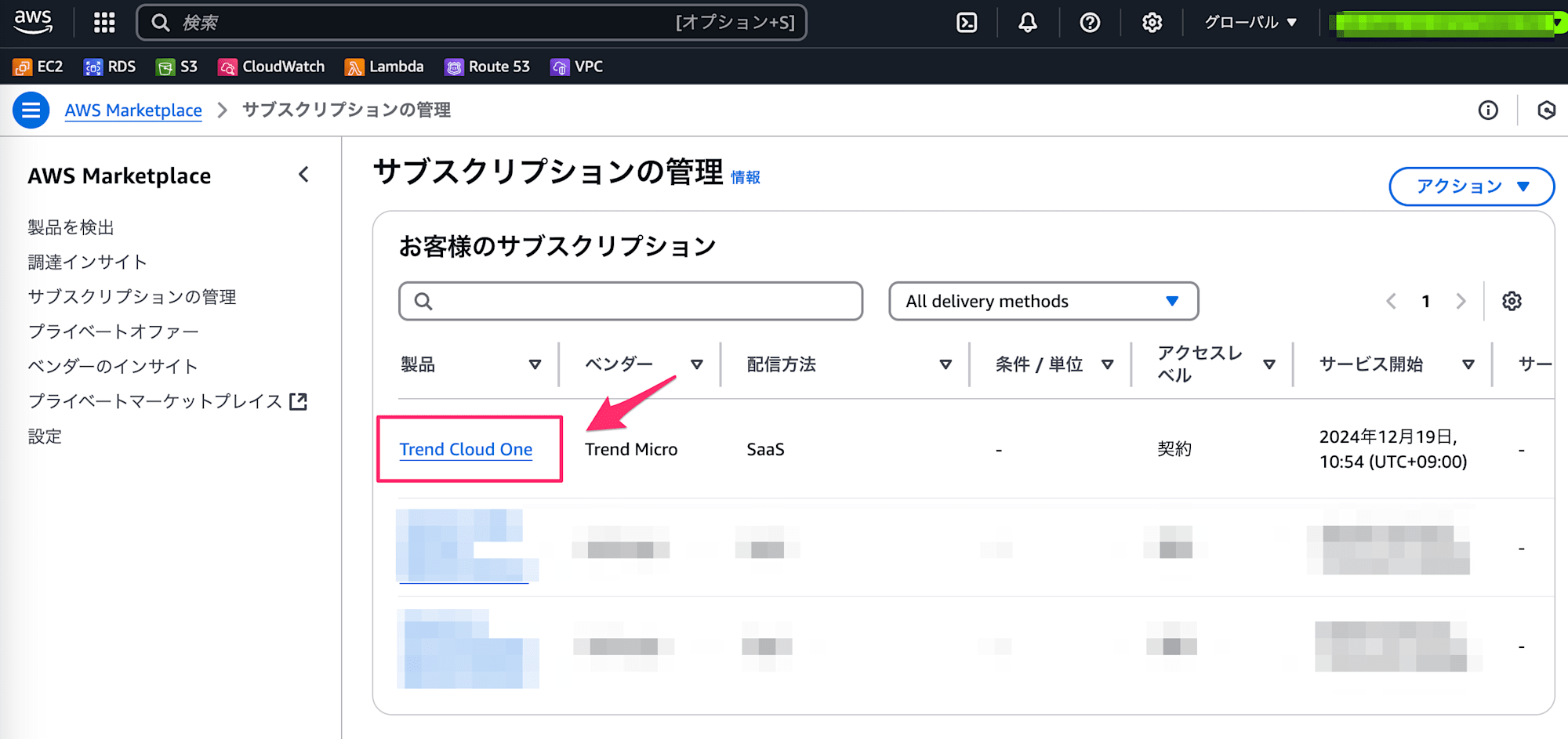Open the グローバル region dropdown
1568x739 pixels.
coord(1250,23)
